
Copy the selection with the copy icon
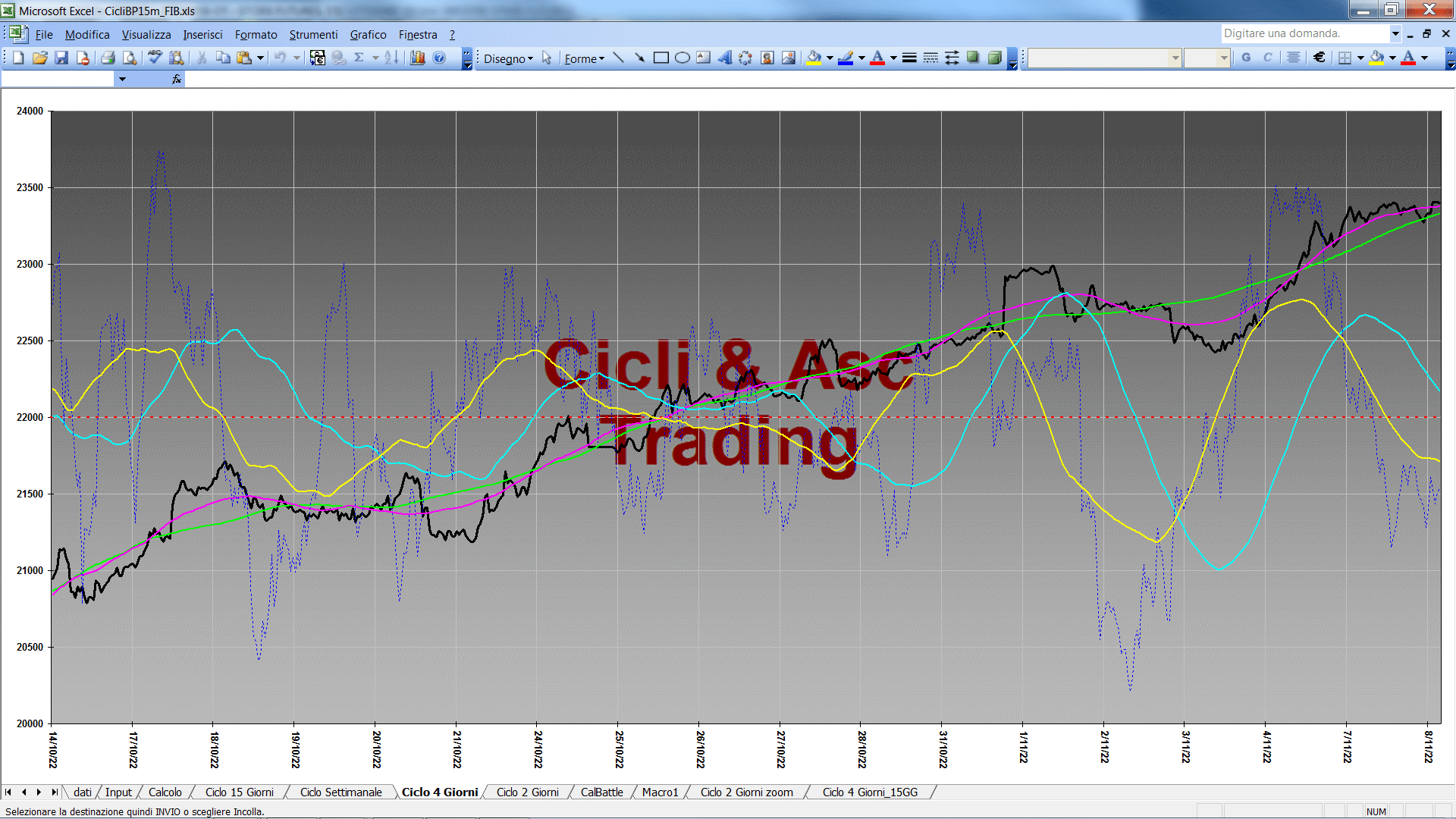[223, 58]
